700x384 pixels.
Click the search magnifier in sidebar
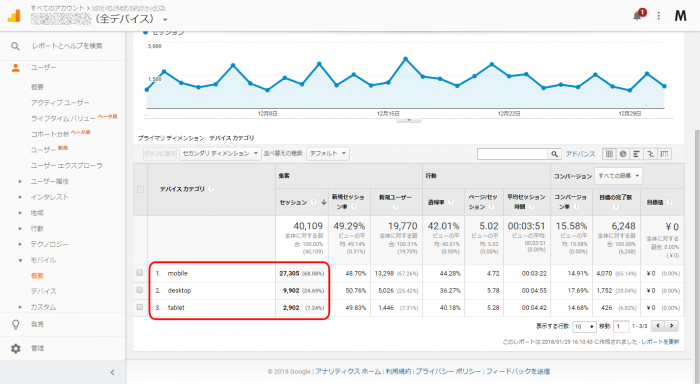point(15,46)
